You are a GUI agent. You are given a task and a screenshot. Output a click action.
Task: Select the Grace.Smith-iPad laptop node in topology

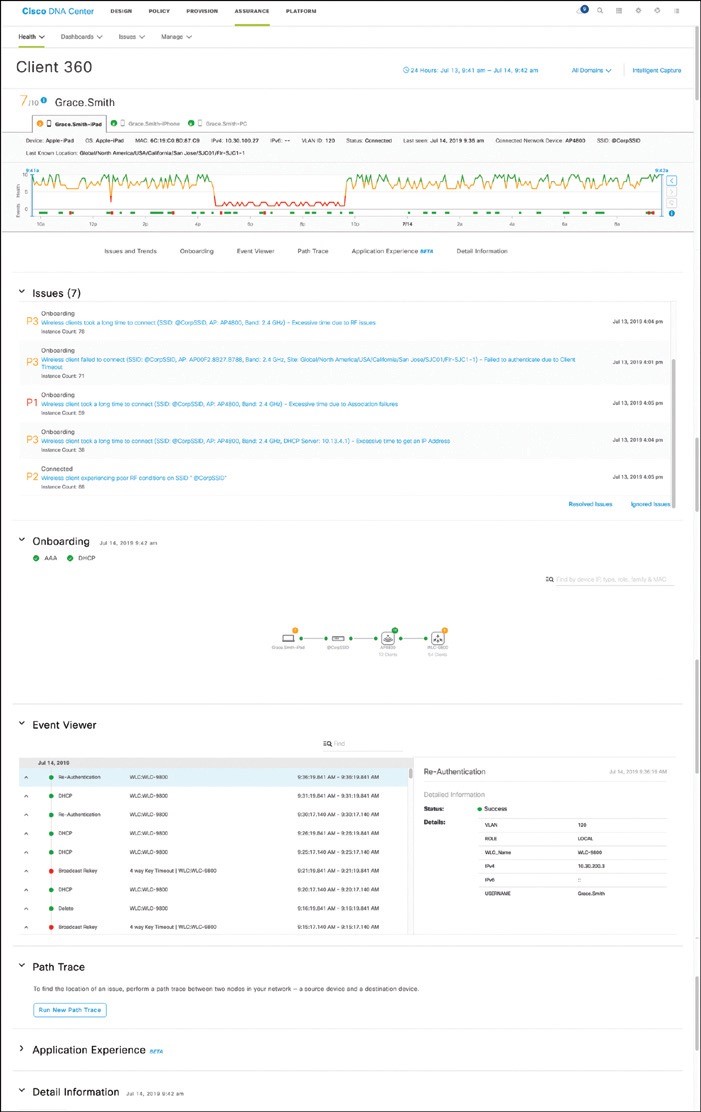click(x=288, y=638)
